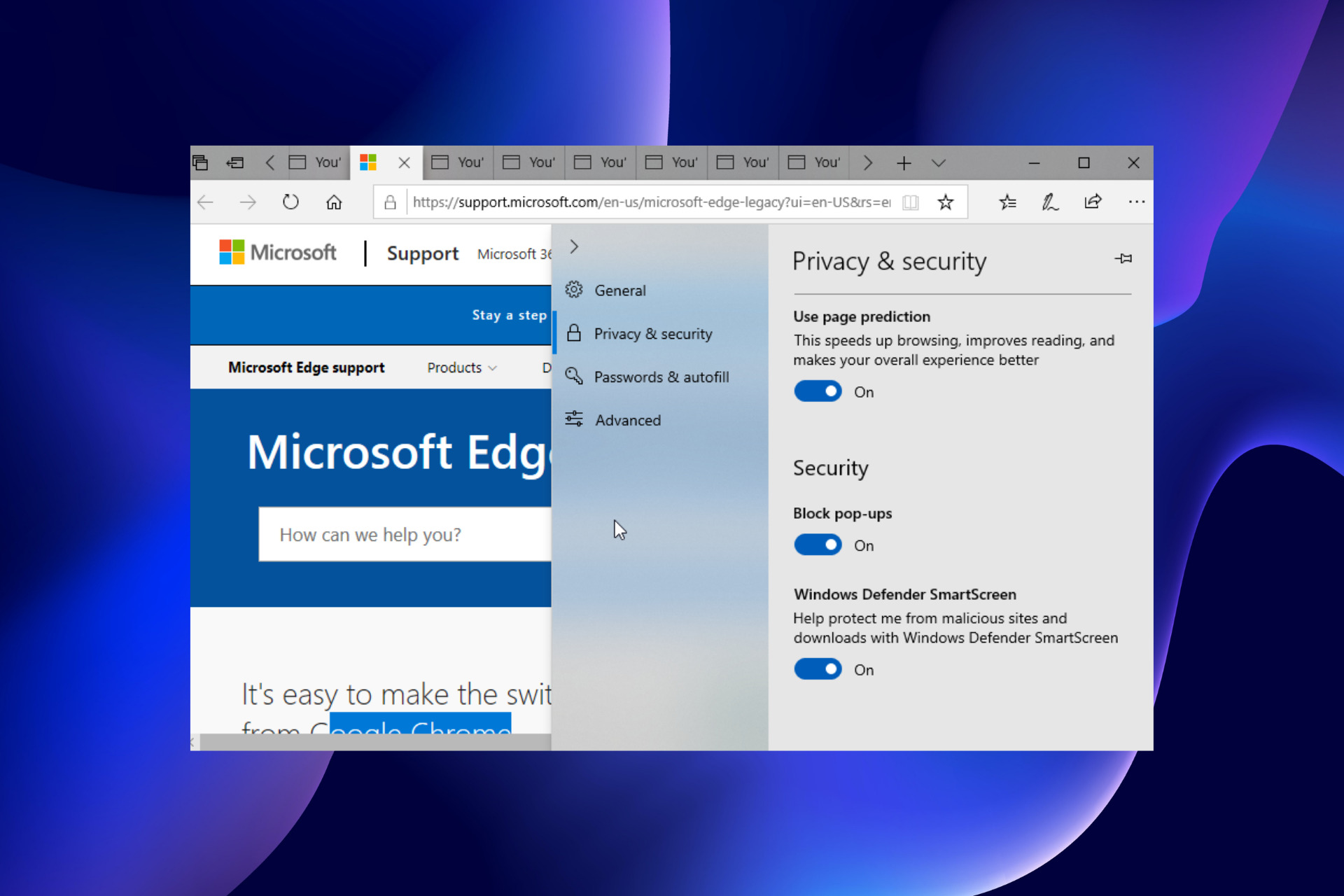Viewport: 1344px width, 896px height.
Task: Open the tabs you've set aside icon
Action: (201, 162)
